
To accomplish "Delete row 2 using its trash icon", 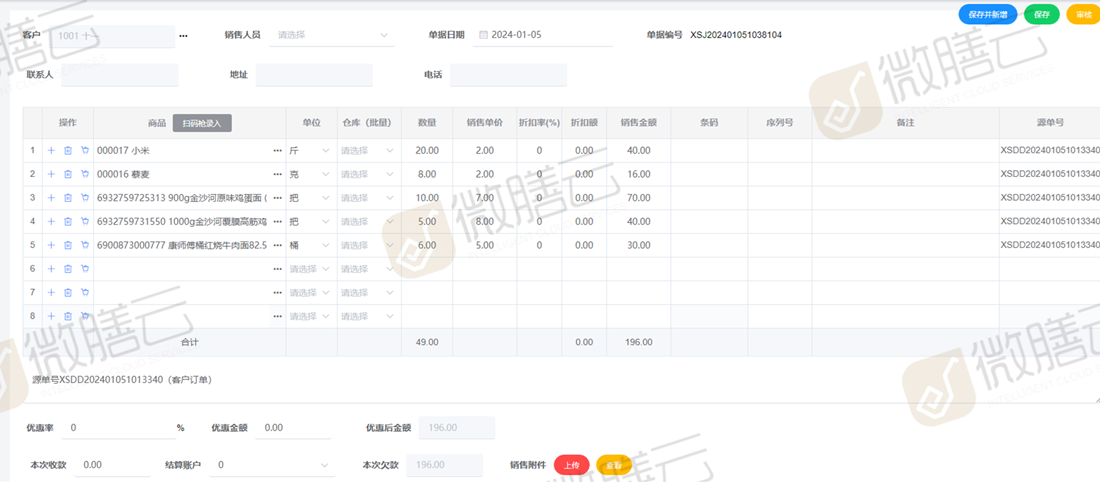I will 68,174.
